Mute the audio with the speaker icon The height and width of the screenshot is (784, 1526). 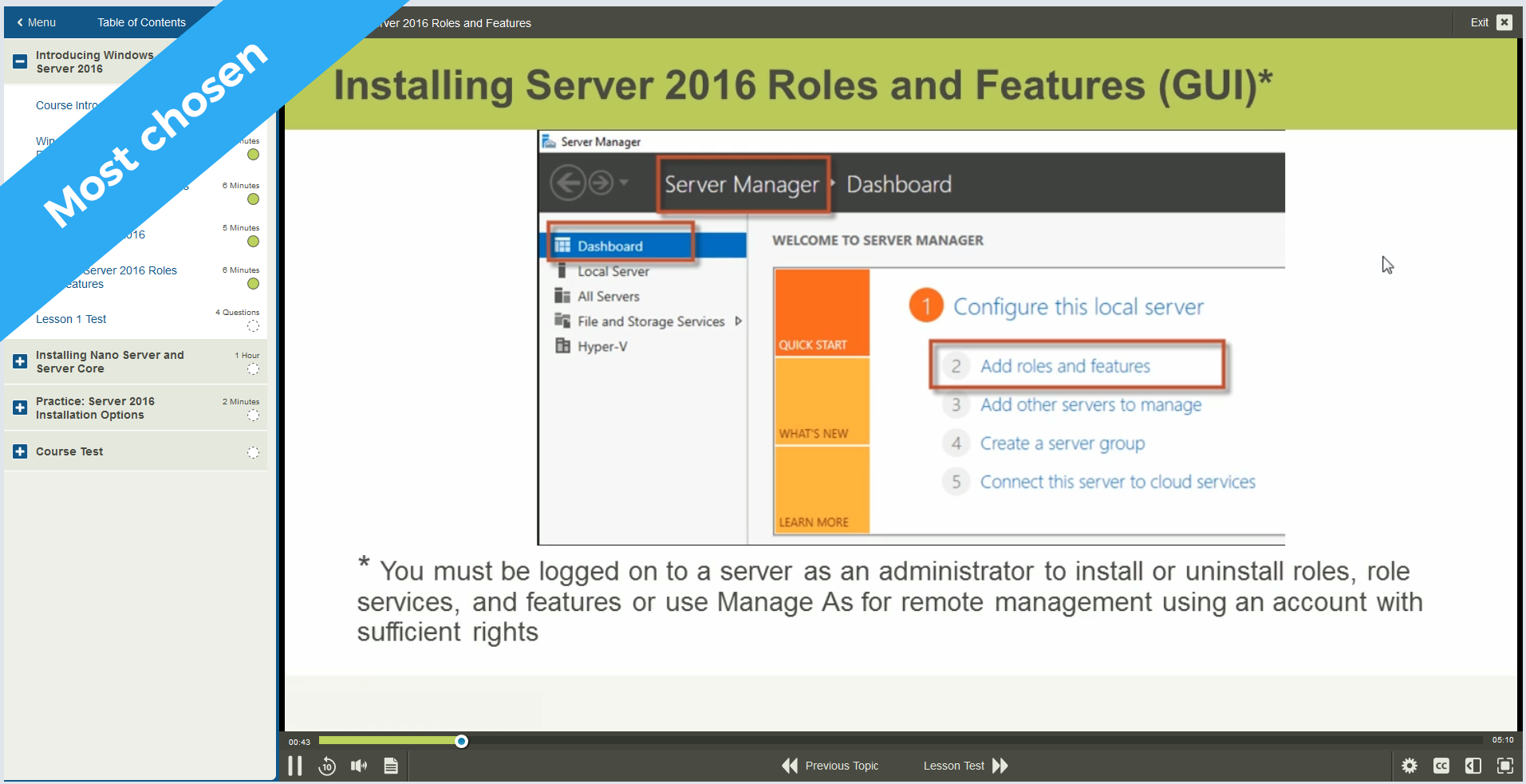pos(359,766)
